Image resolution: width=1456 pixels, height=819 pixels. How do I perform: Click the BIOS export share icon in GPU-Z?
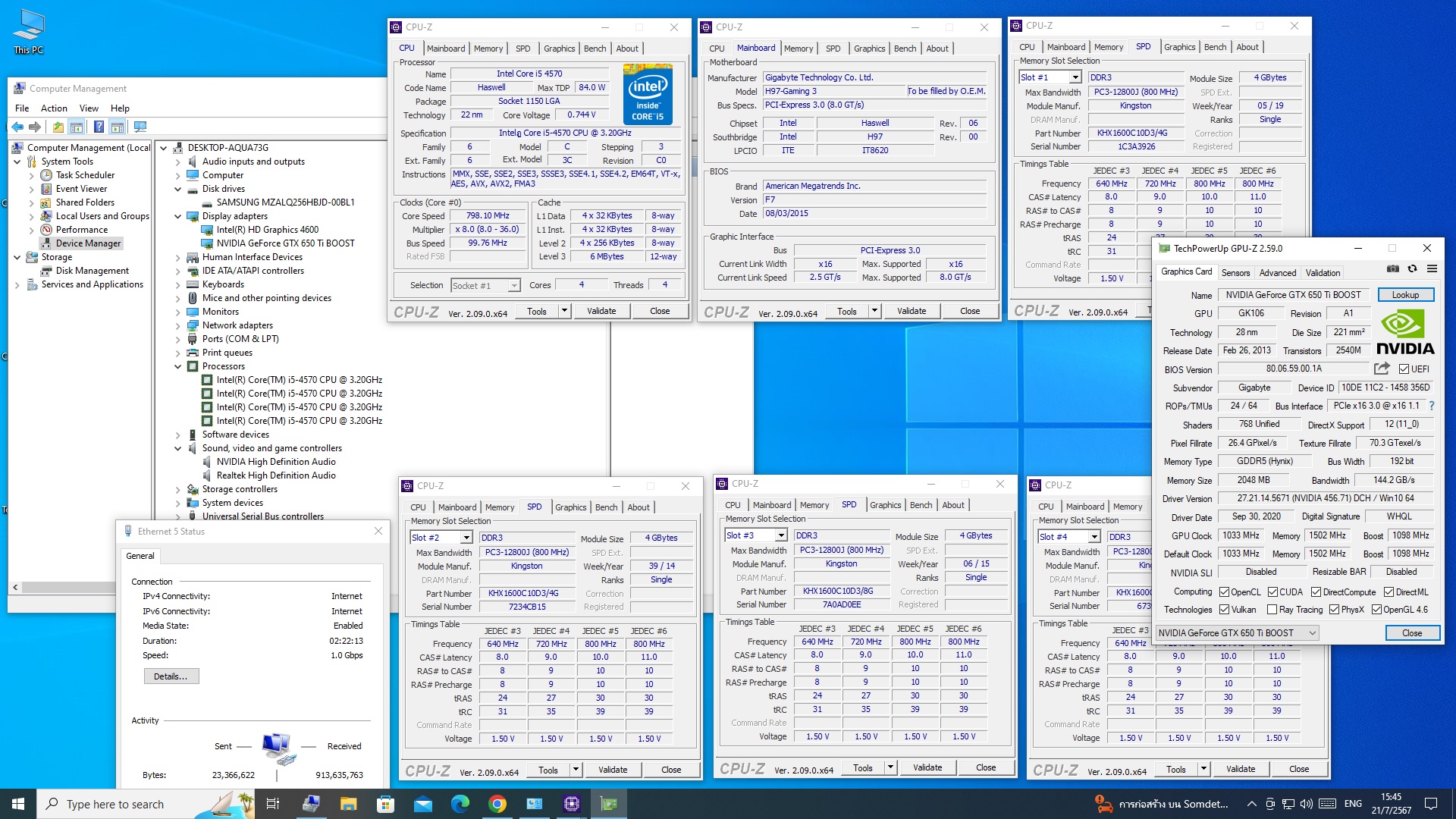[x=1382, y=369]
